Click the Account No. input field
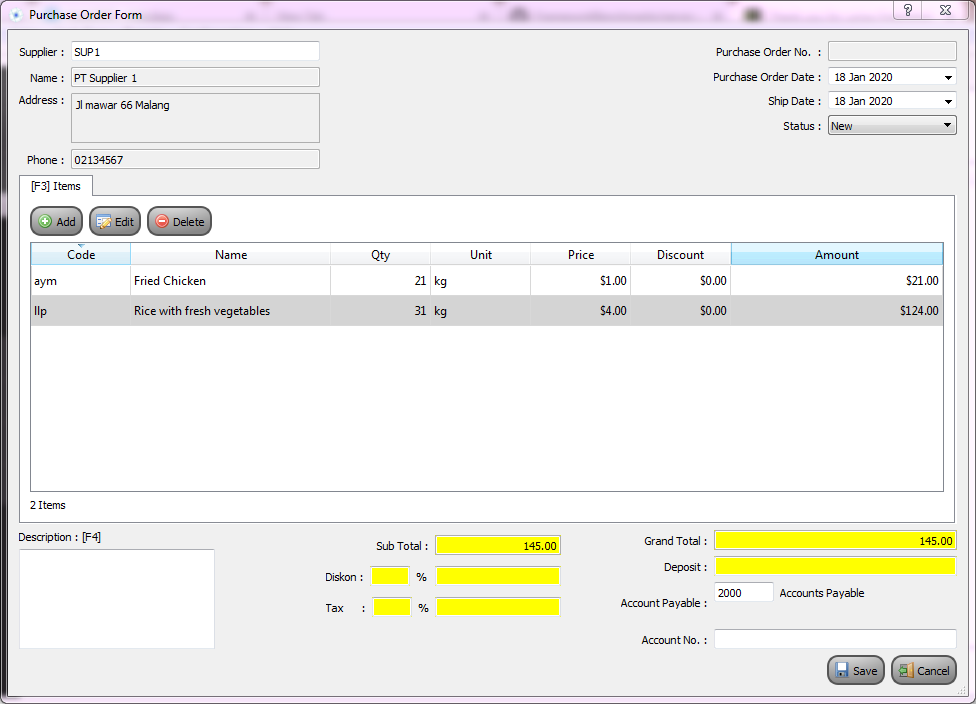 [x=835, y=639]
